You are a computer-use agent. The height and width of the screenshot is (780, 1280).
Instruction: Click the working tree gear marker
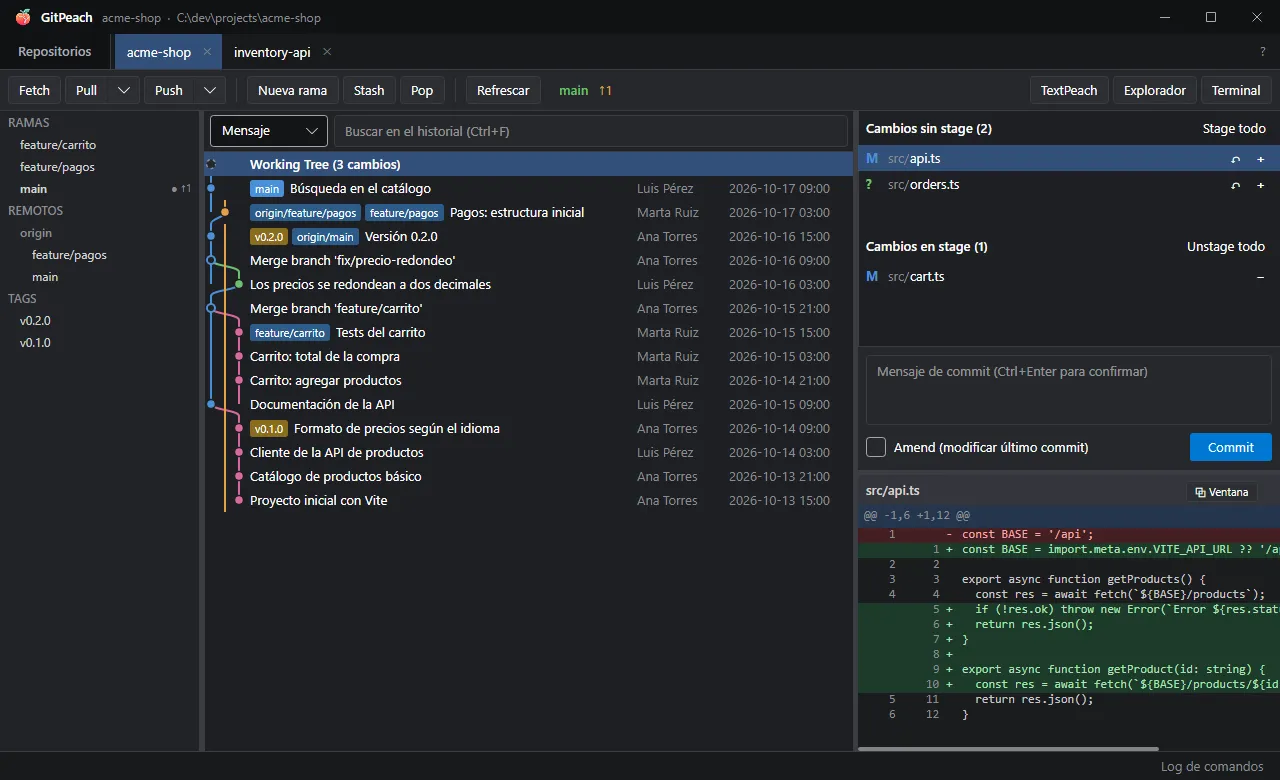point(211,164)
